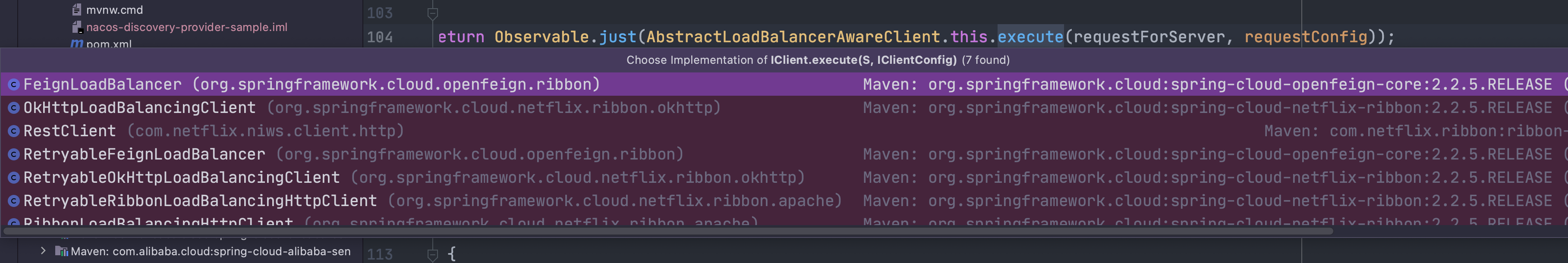Click the popup horizontal scrollbar
Viewport: 1568px width, 263px height.
(668, 232)
